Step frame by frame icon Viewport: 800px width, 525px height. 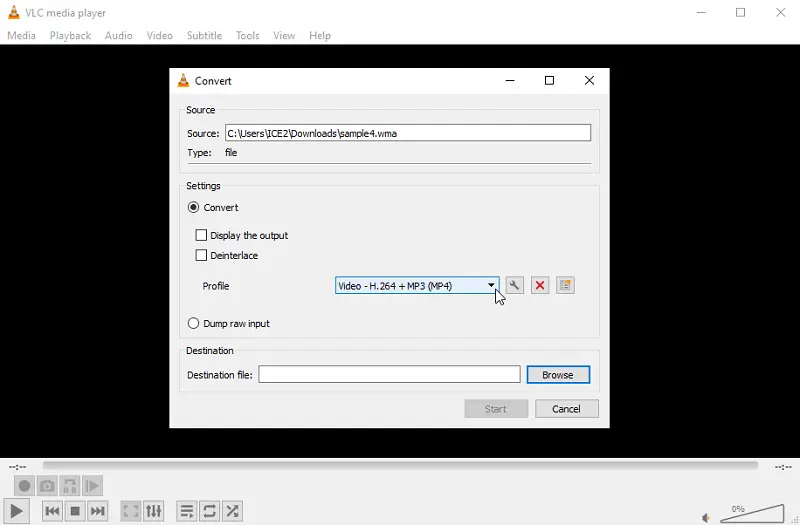click(92, 486)
